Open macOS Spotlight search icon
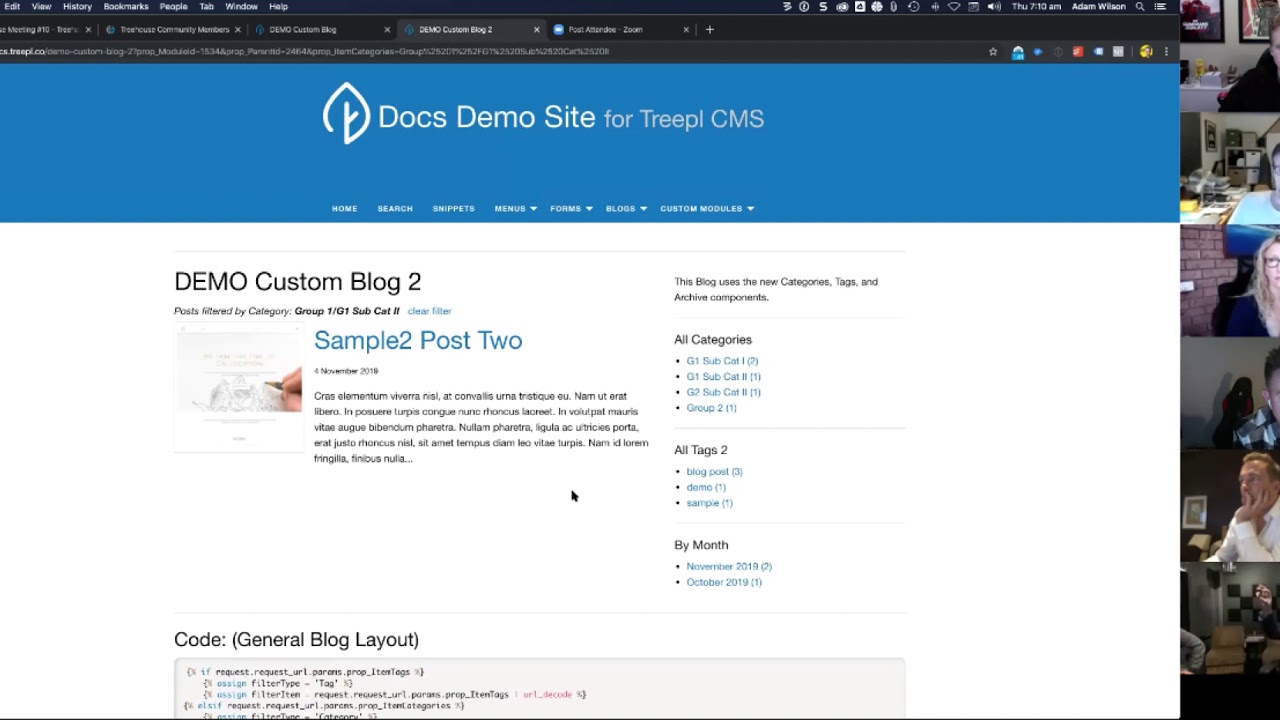The image size is (1280, 720). 1140,7
